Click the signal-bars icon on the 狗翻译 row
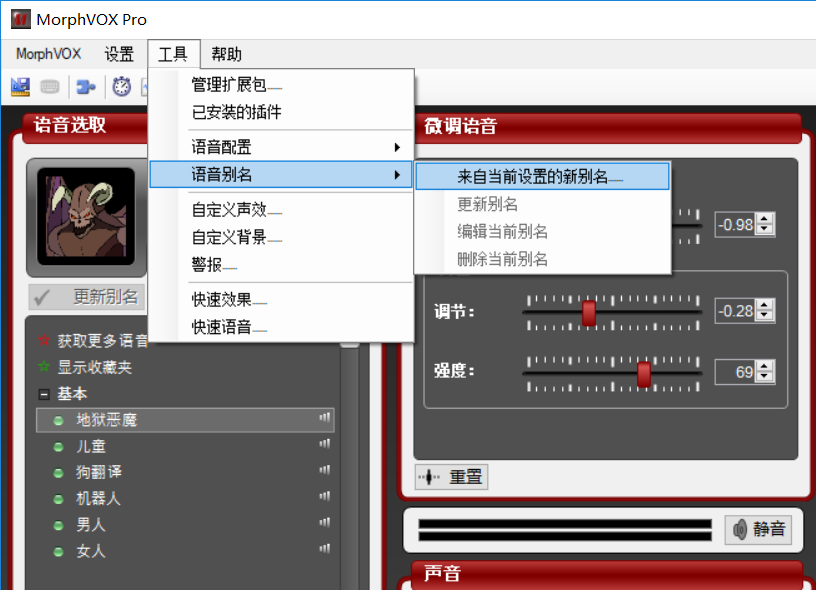Screen dimensions: 816x590 point(325,470)
